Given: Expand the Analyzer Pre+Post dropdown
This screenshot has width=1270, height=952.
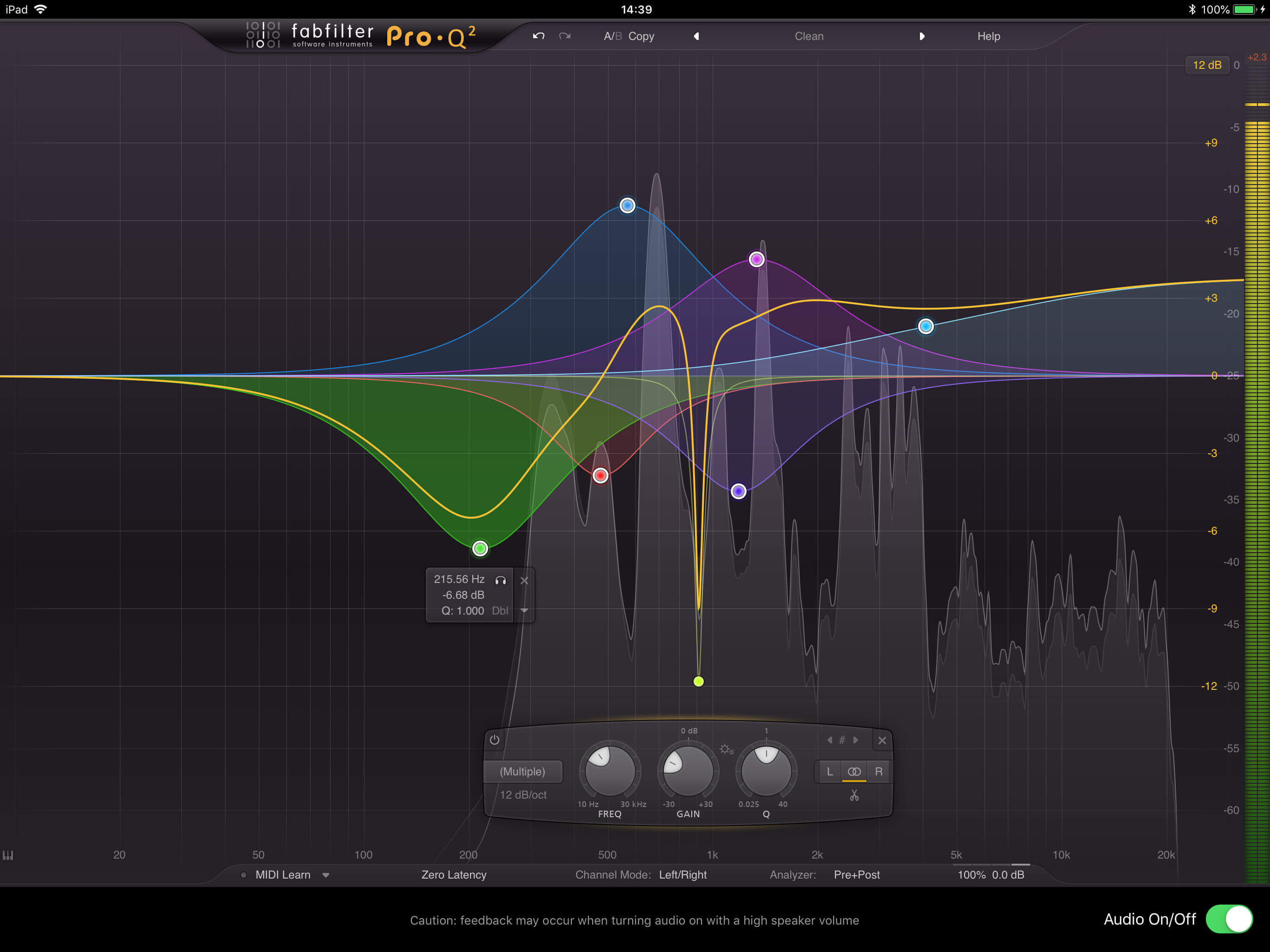Looking at the screenshot, I should (854, 879).
